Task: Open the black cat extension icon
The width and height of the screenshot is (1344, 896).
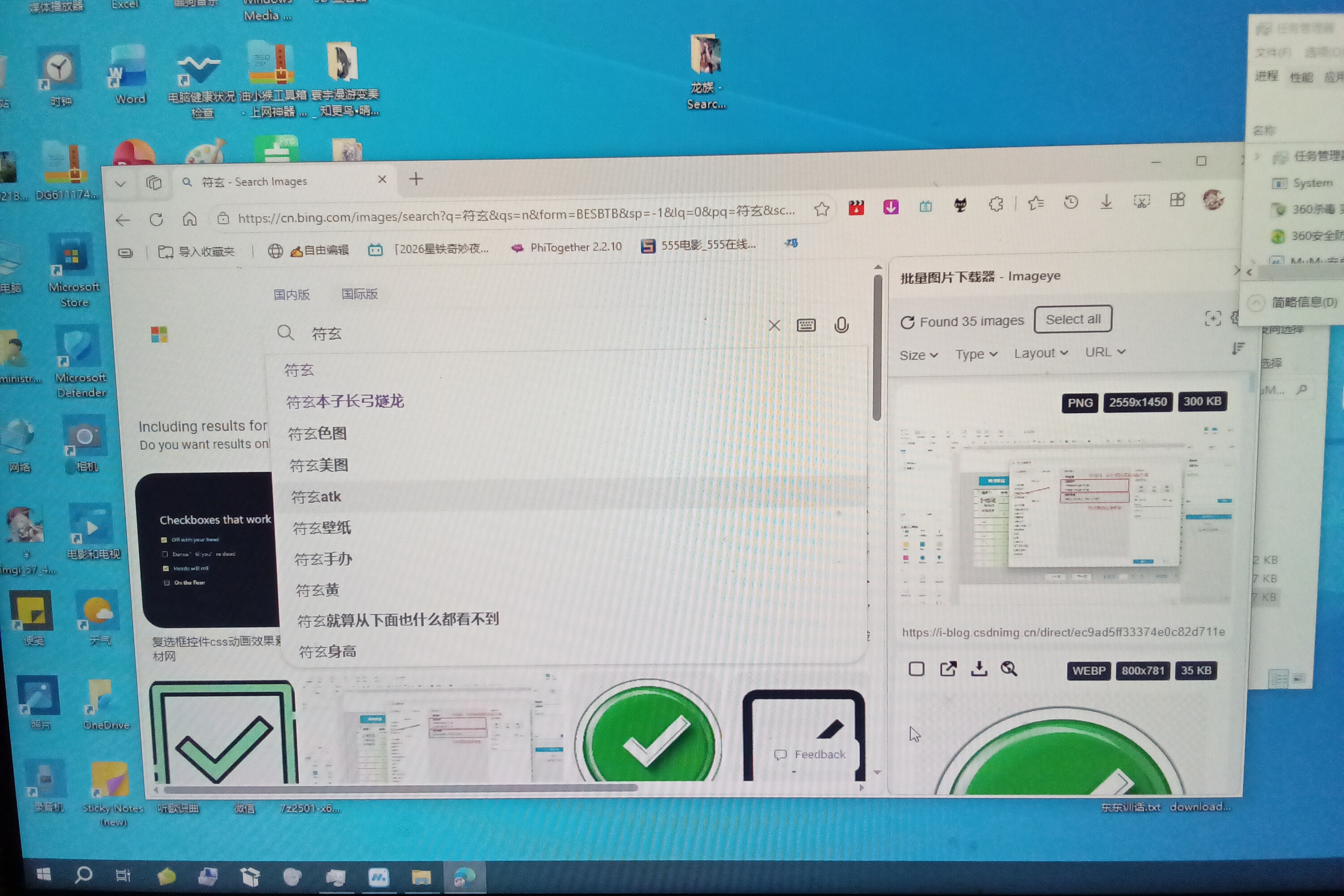Action: pyautogui.click(x=961, y=205)
